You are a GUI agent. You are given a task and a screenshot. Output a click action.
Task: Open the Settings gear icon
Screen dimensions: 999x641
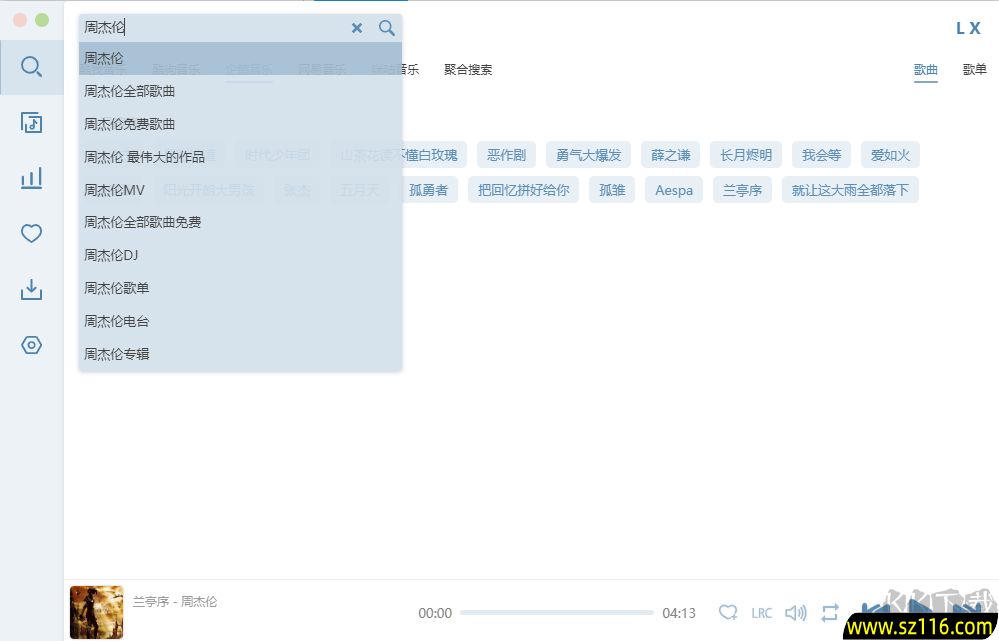(31, 344)
